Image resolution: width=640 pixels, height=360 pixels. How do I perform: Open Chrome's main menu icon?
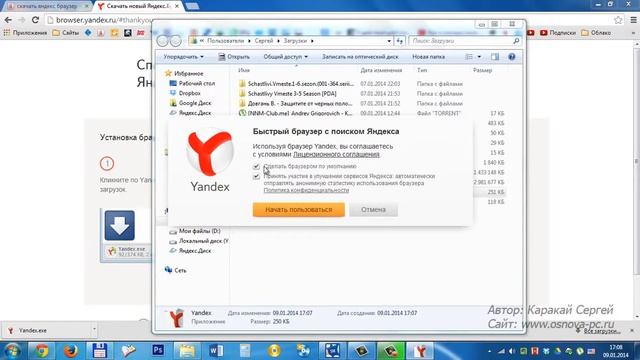pos(633,20)
